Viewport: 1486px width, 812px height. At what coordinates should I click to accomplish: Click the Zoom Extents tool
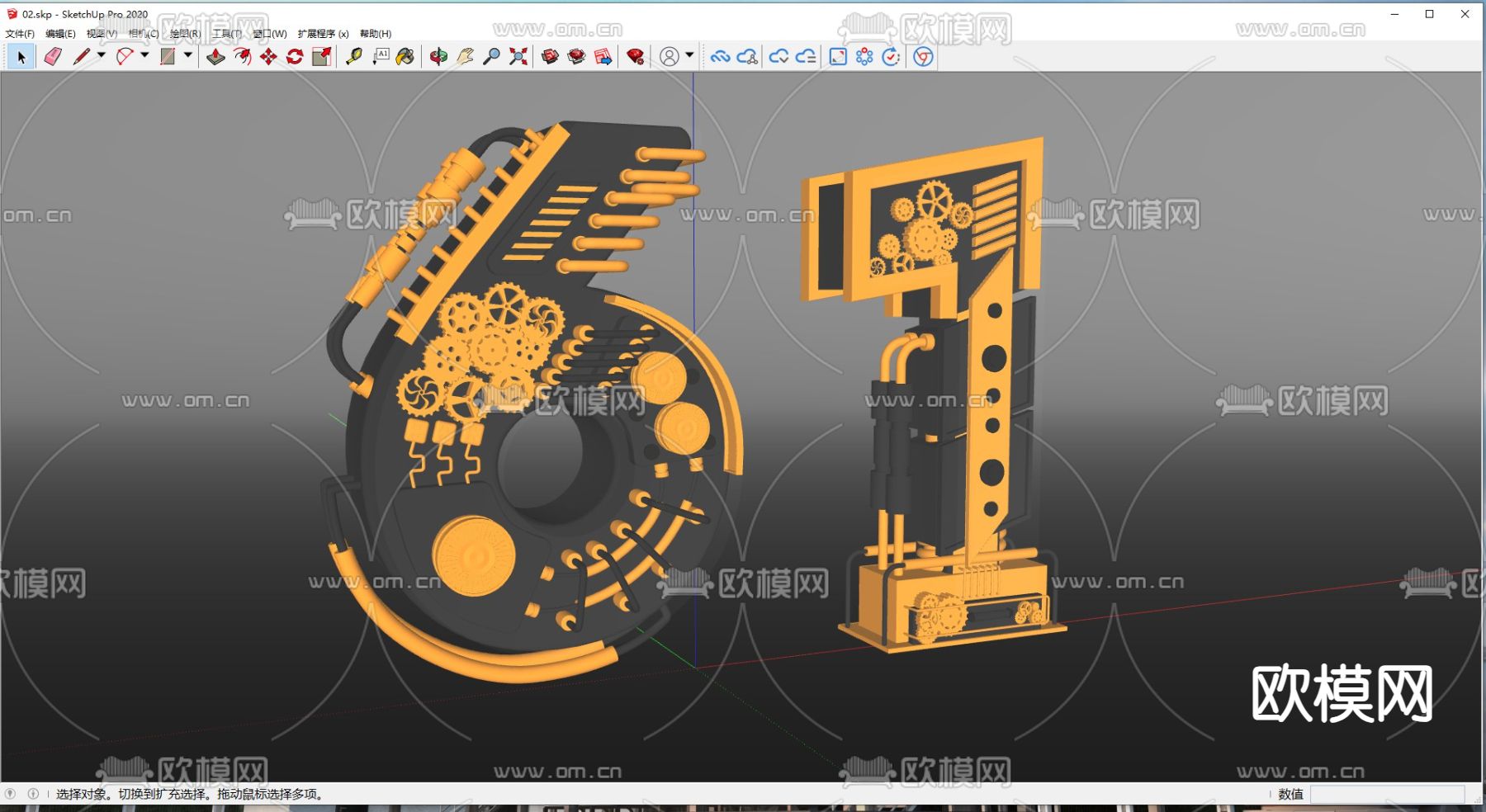[518, 56]
